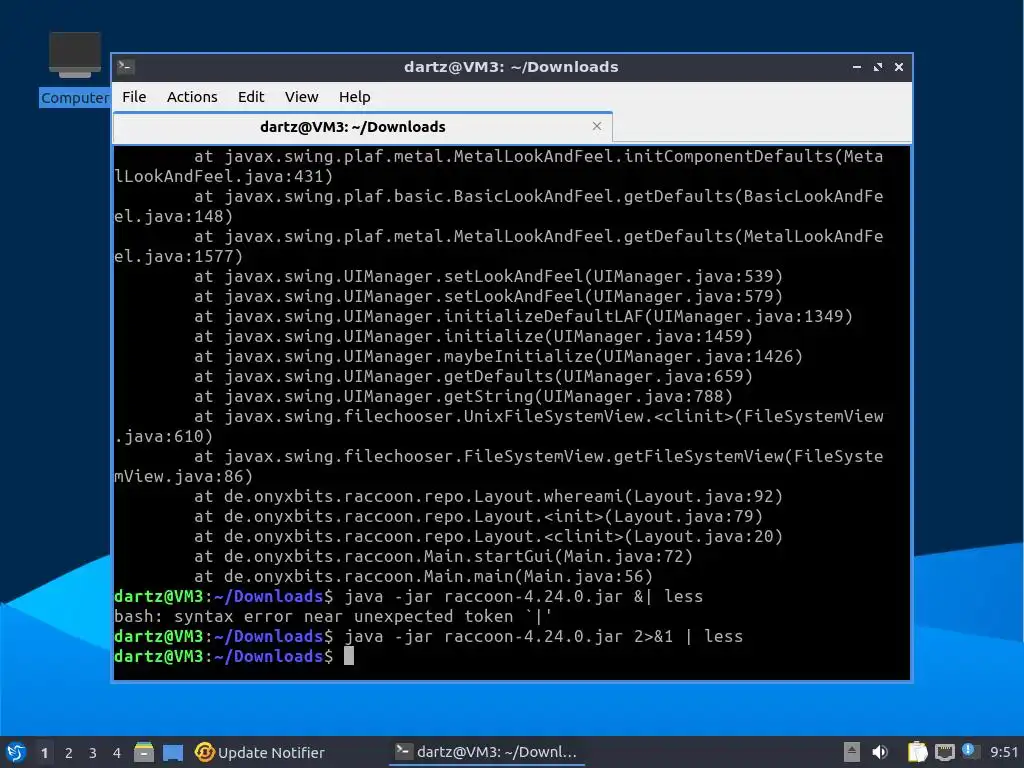Image resolution: width=1024 pixels, height=768 pixels.
Task: Click the text 'de.onyxbits.raccoon.Main.main(Main.java:56)'
Action: coord(438,577)
